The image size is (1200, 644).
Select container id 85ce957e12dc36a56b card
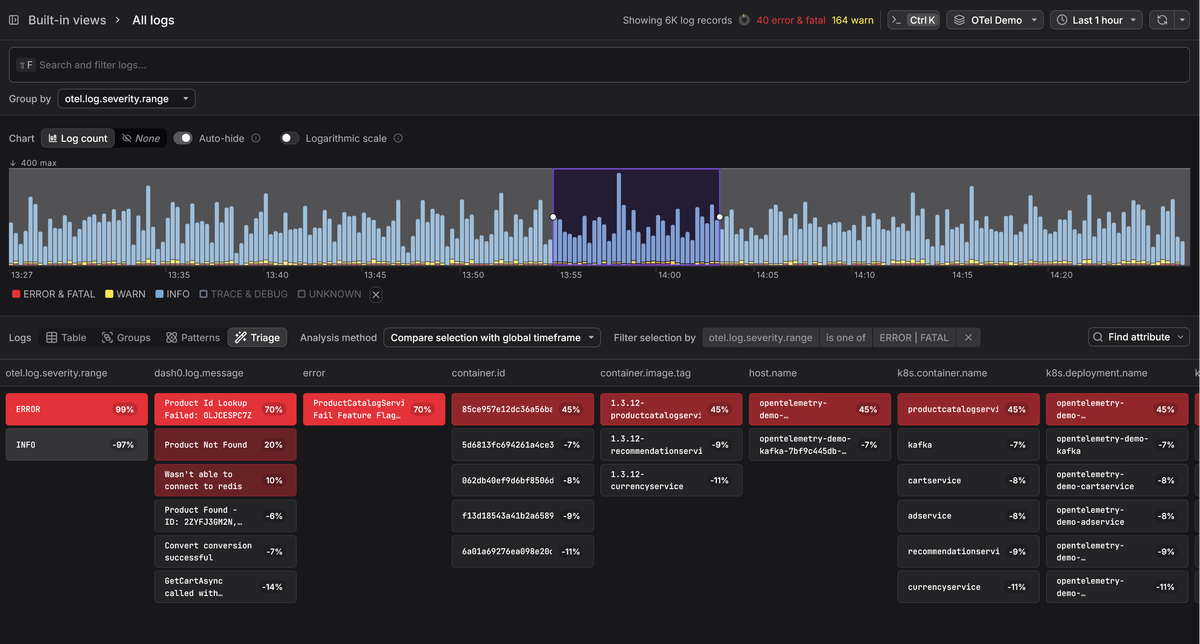[x=522, y=409]
